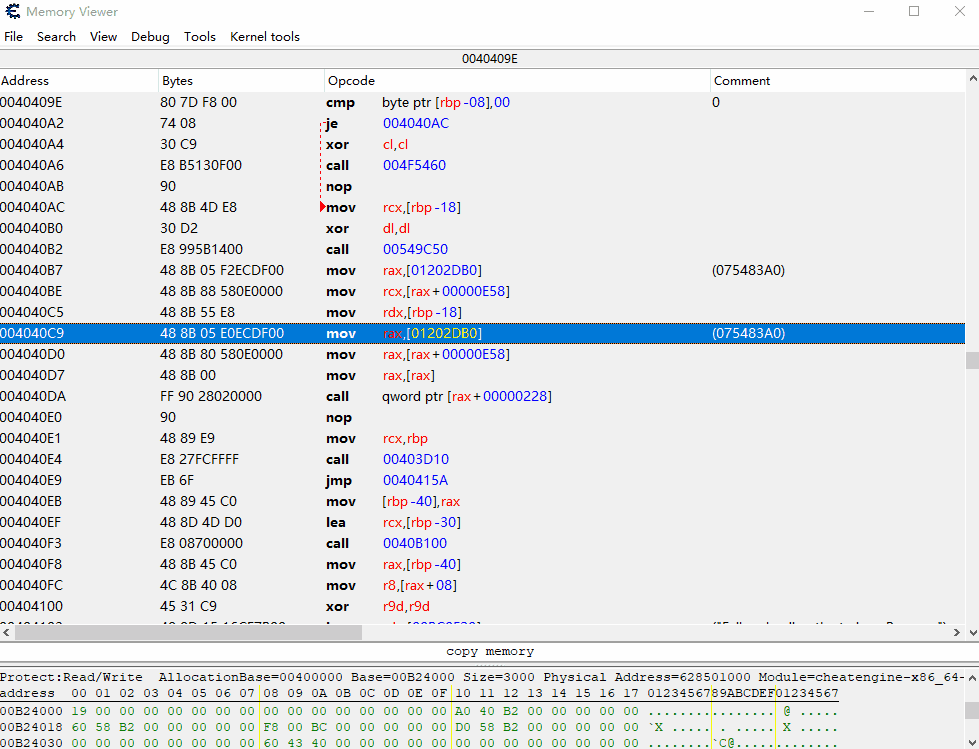
Task: Open the File menu
Action: 14,37
